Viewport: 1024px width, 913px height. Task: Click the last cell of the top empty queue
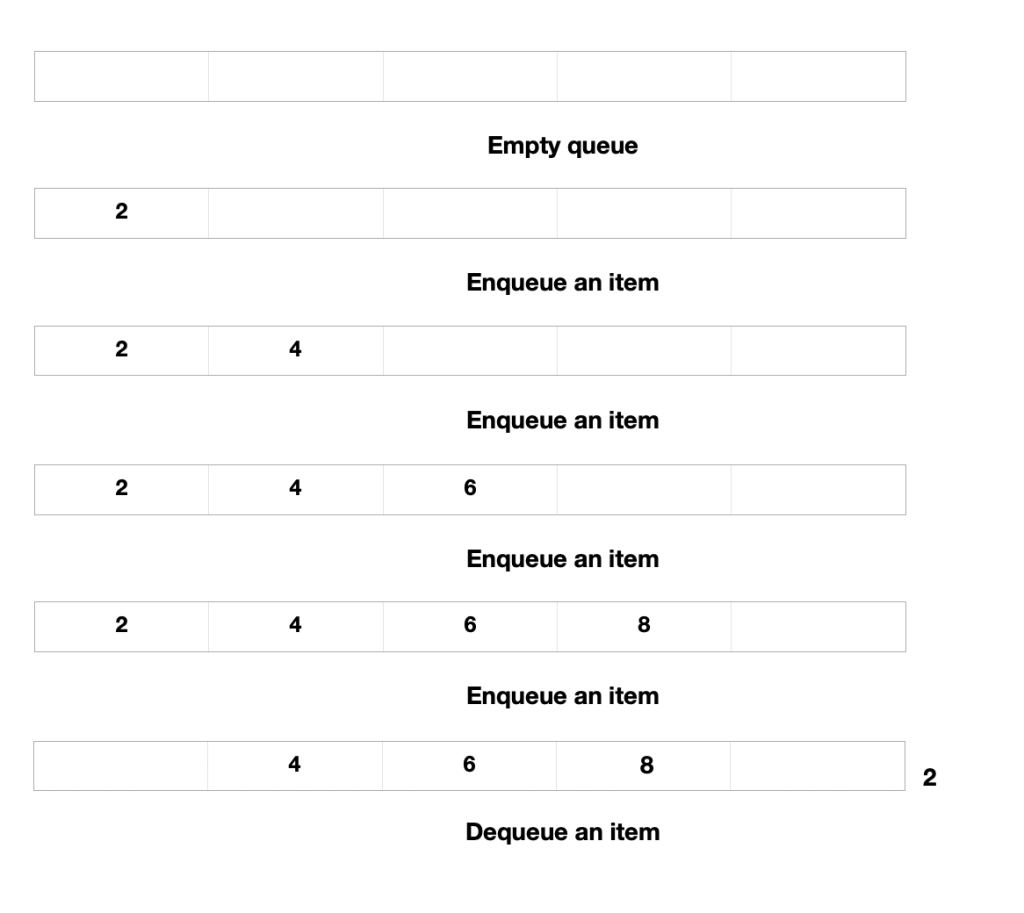818,76
